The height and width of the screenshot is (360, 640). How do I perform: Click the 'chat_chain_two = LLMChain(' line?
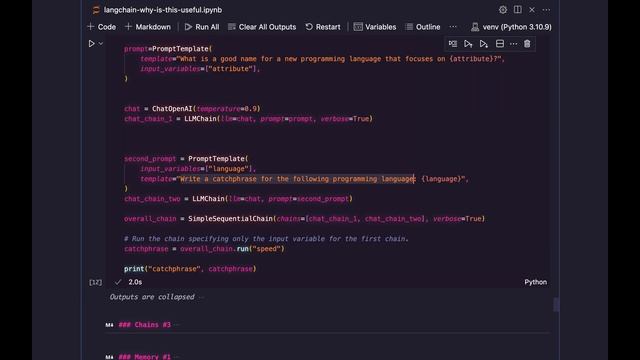(238, 199)
